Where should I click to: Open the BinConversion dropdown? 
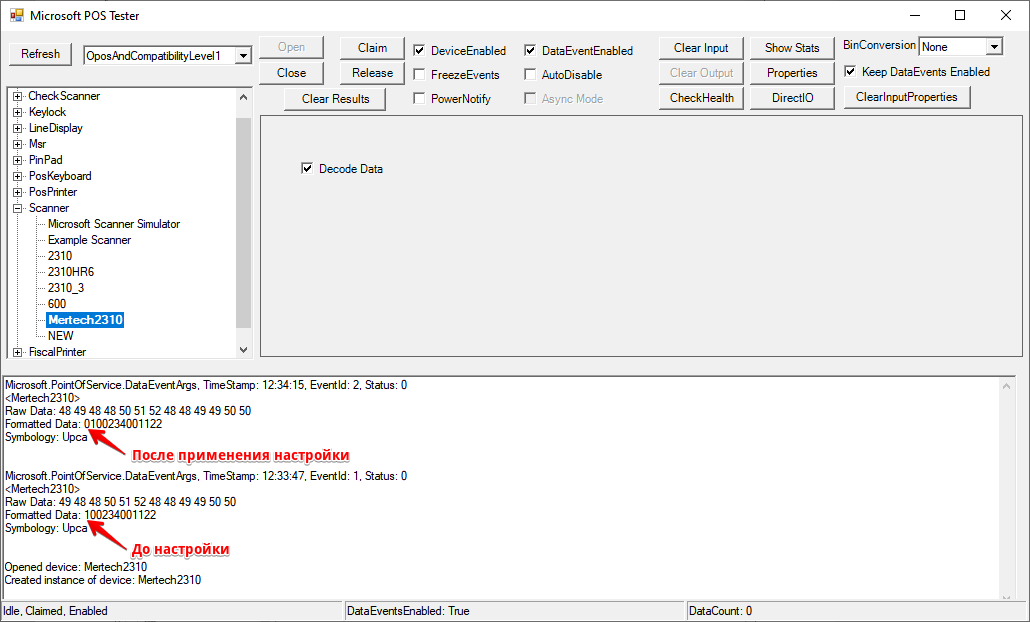993,47
